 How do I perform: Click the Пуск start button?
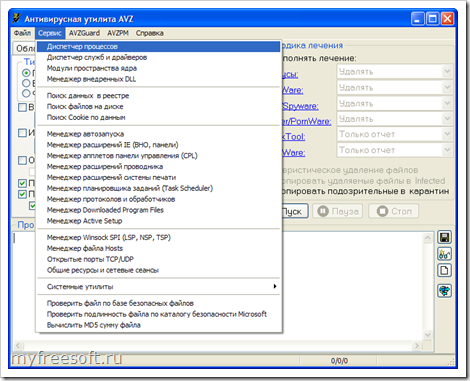point(295,211)
